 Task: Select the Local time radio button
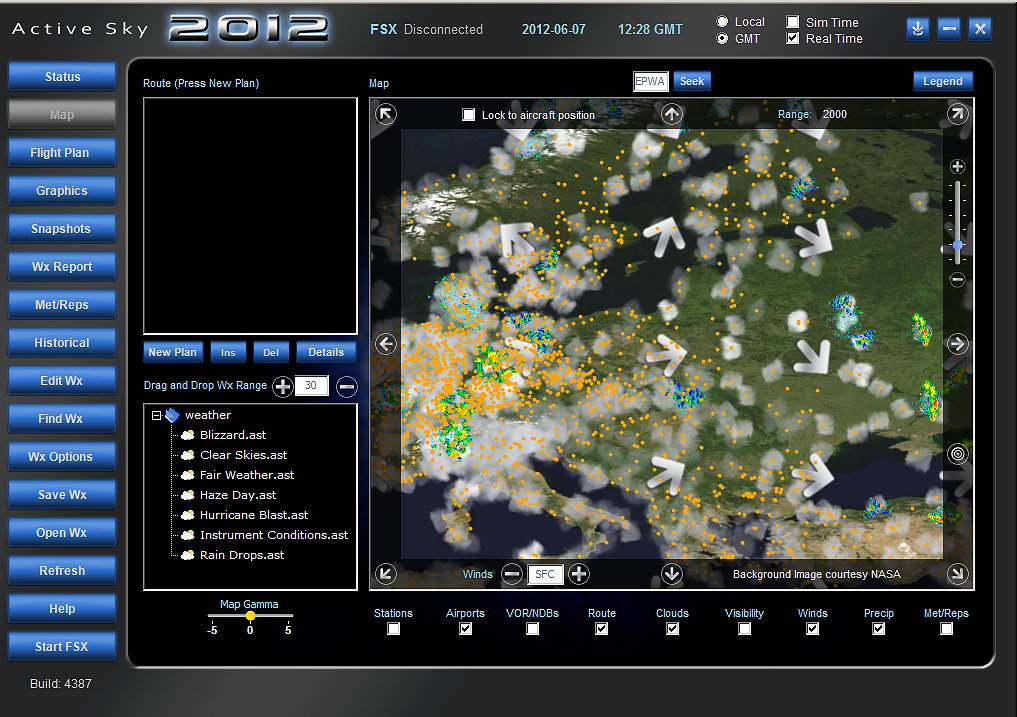[722, 22]
